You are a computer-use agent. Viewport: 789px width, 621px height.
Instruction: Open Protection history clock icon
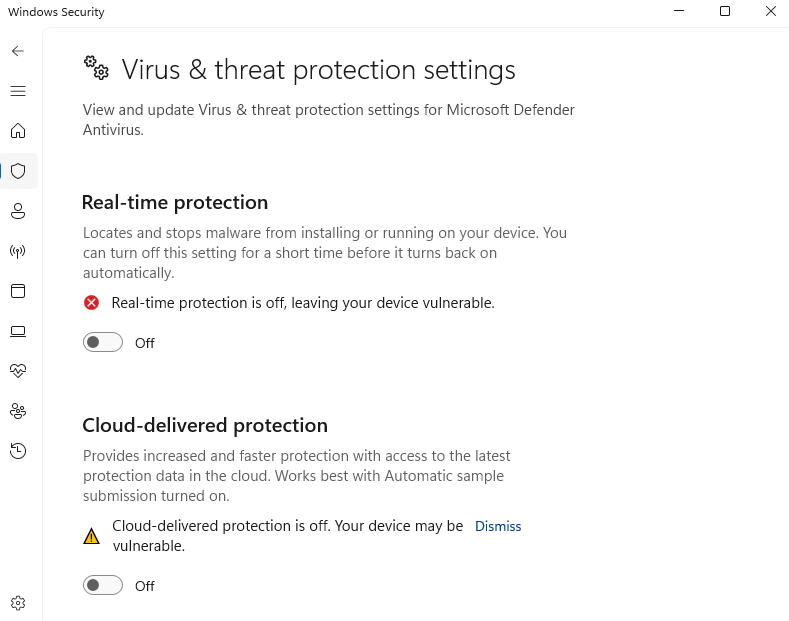click(x=18, y=451)
